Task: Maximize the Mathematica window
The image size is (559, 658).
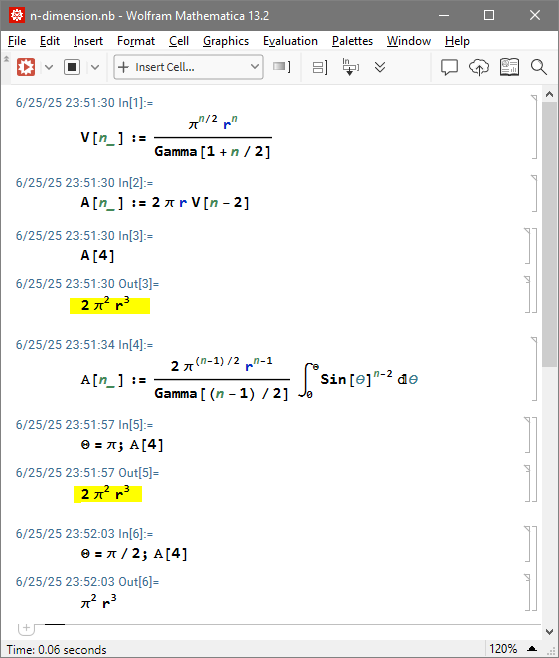Action: click(x=489, y=16)
